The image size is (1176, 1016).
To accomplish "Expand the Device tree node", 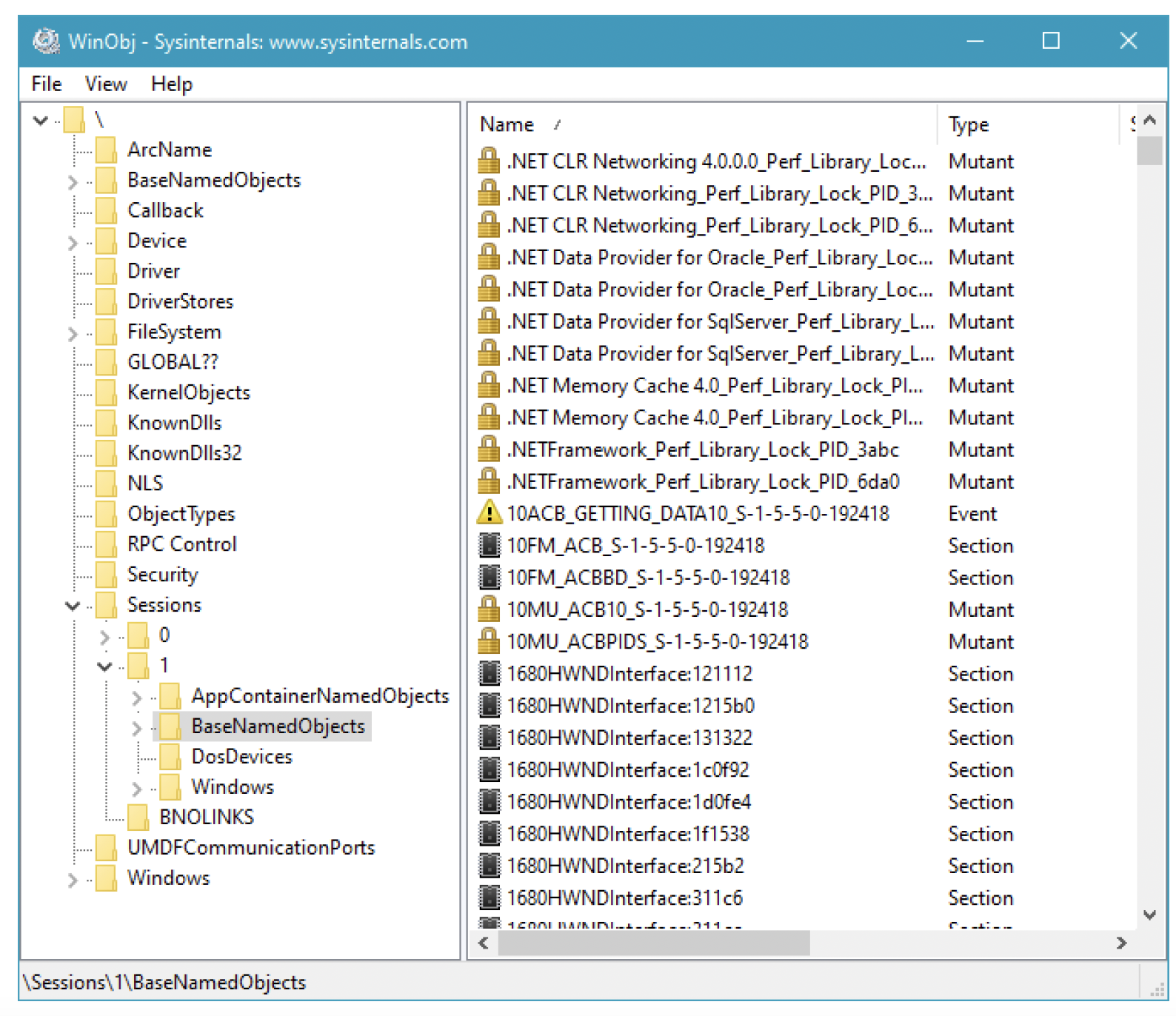I will tap(73, 242).
